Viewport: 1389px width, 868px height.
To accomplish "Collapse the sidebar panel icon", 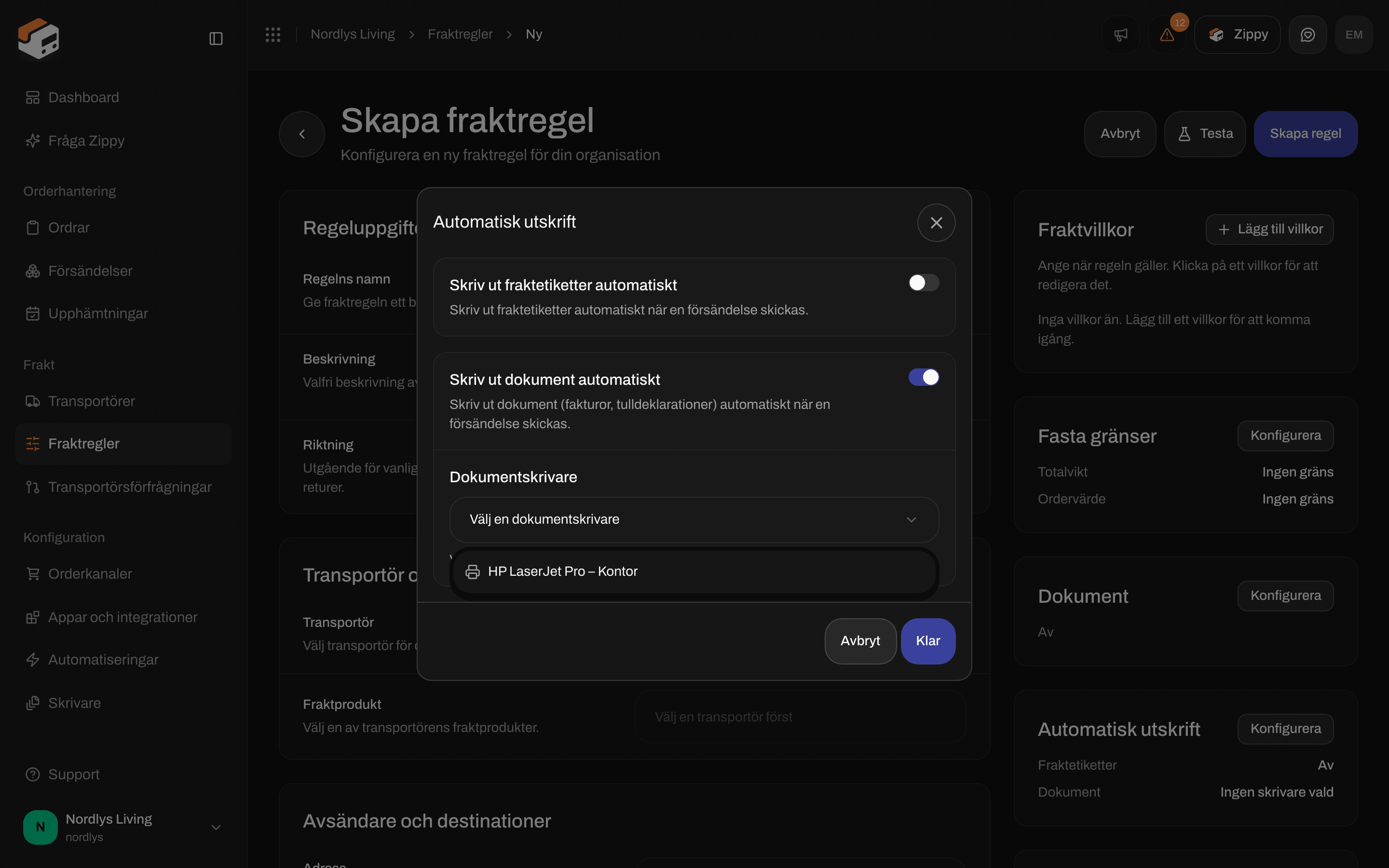I will click(x=216, y=39).
